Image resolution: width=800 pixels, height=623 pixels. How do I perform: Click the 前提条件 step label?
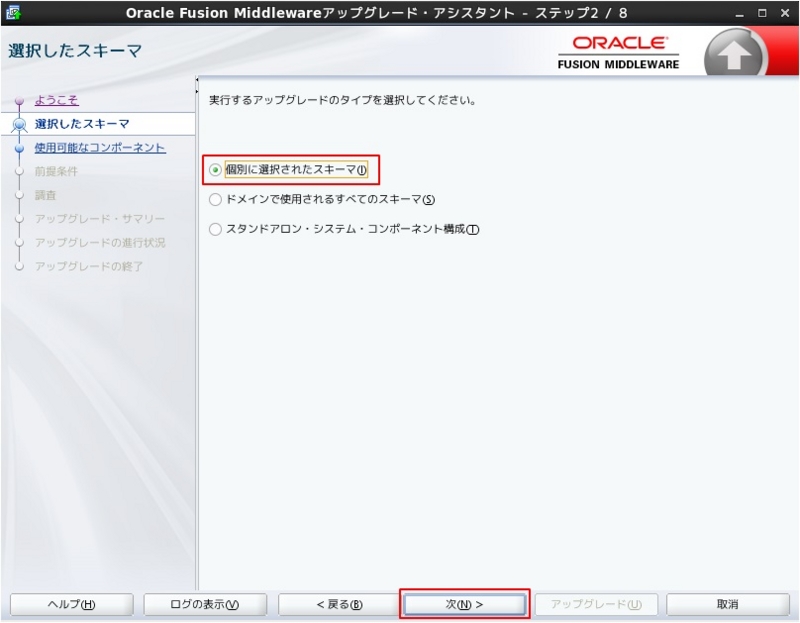pos(56,171)
